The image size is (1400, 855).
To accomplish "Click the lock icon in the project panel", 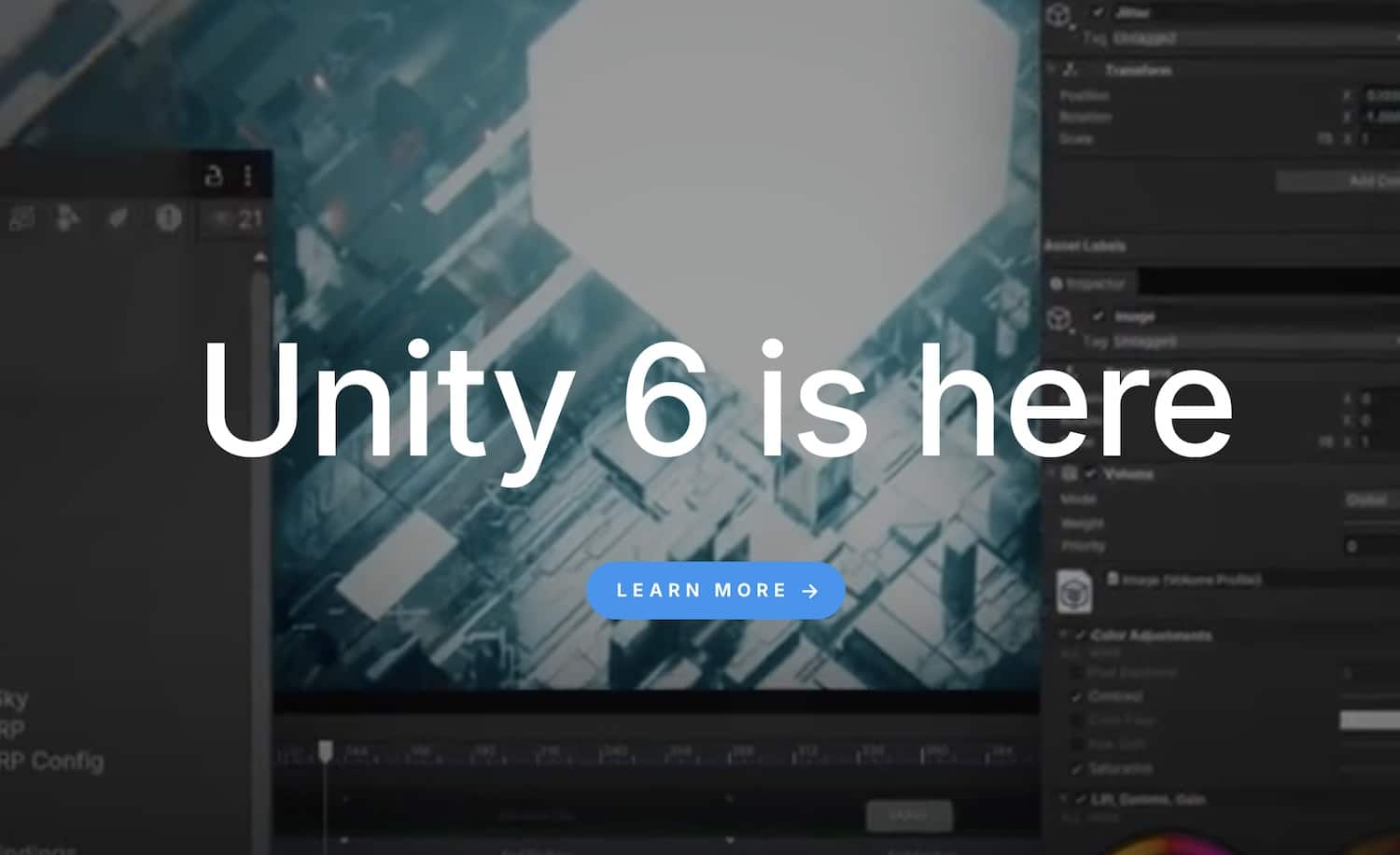I will (x=214, y=175).
